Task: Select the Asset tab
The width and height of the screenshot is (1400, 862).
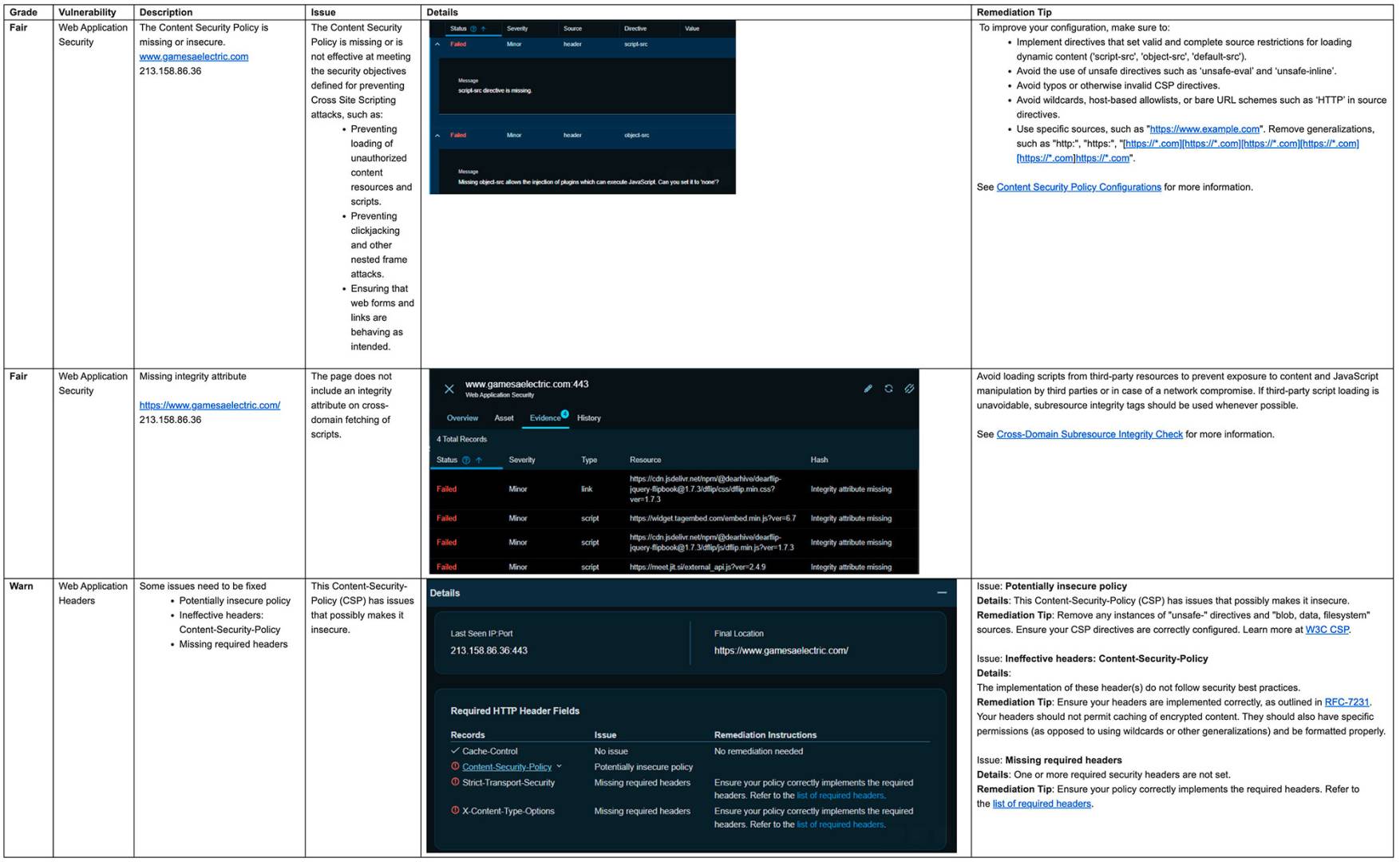Action: [504, 418]
